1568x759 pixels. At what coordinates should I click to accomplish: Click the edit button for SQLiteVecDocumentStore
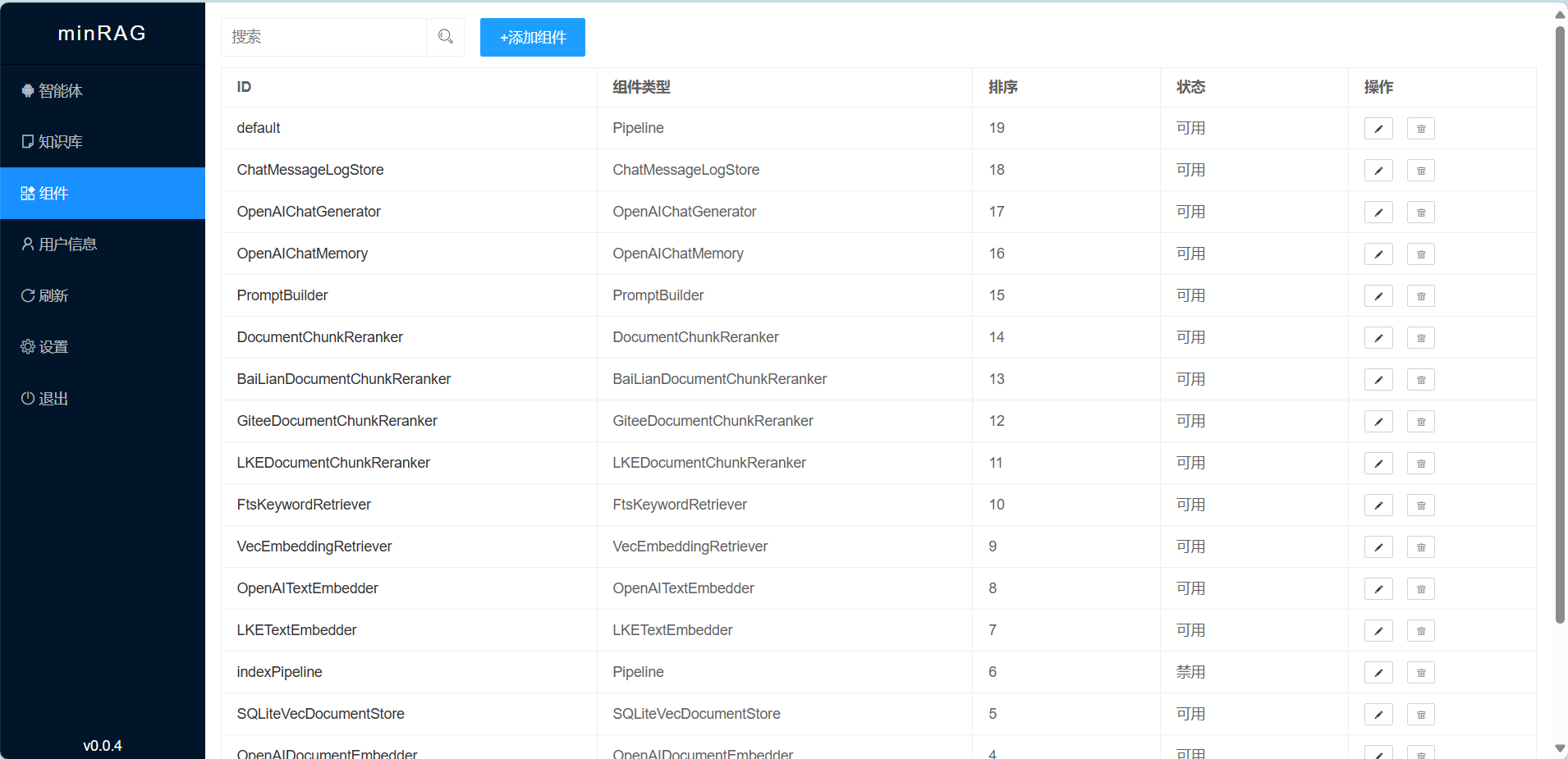tap(1378, 714)
